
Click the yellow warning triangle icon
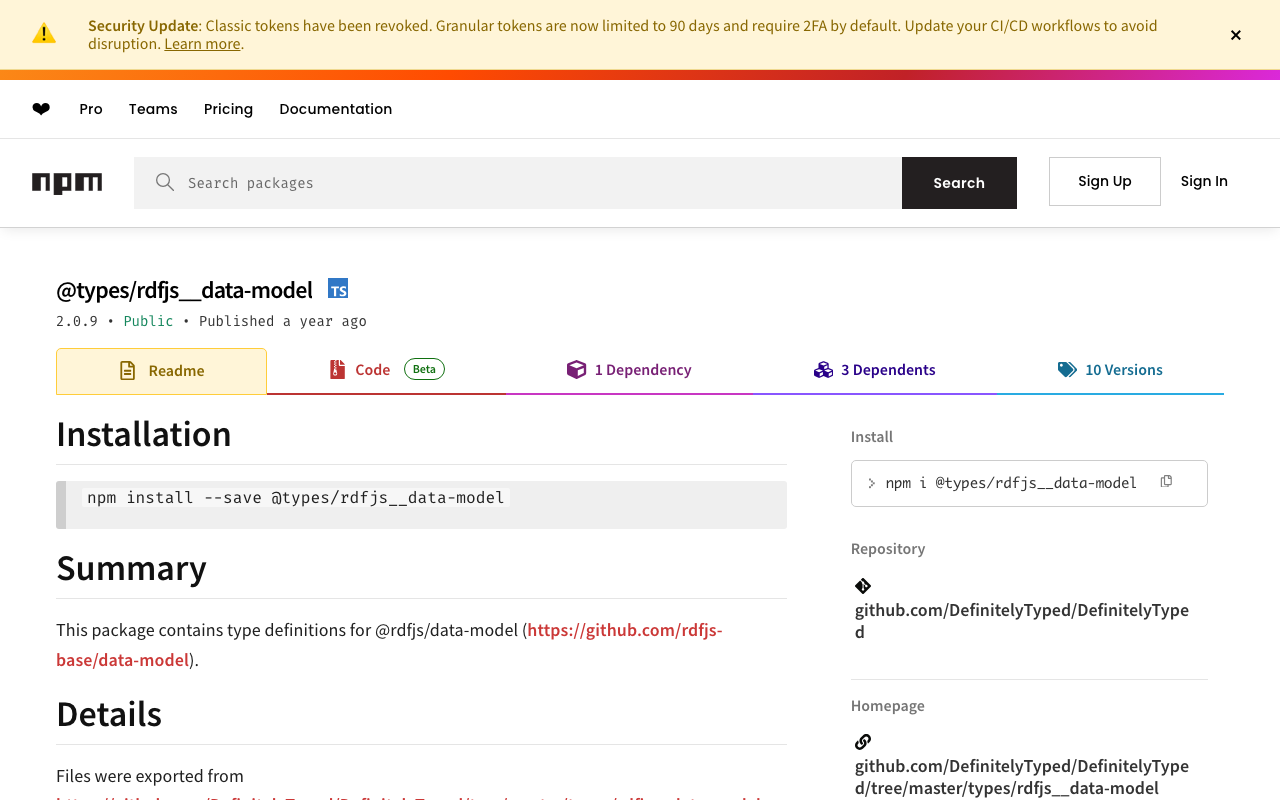(x=44, y=34)
